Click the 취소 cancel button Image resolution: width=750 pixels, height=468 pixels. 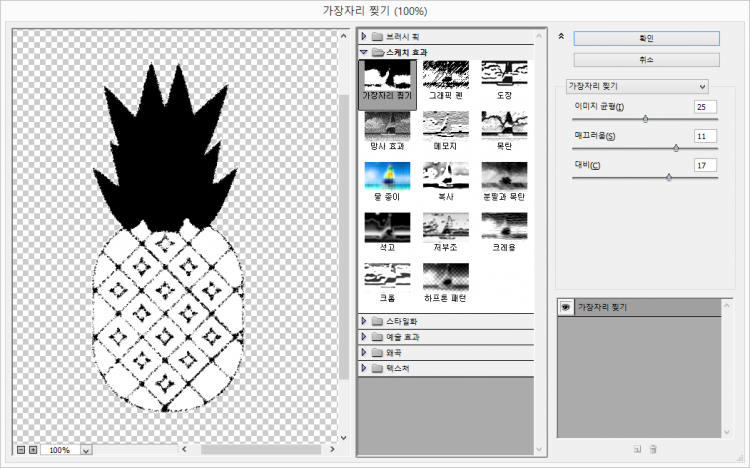coord(646,60)
